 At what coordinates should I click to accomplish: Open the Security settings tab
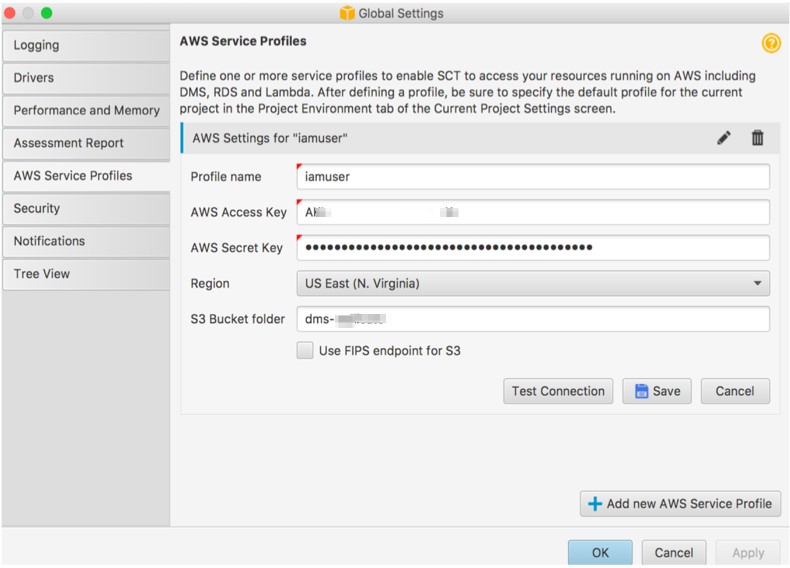click(86, 209)
